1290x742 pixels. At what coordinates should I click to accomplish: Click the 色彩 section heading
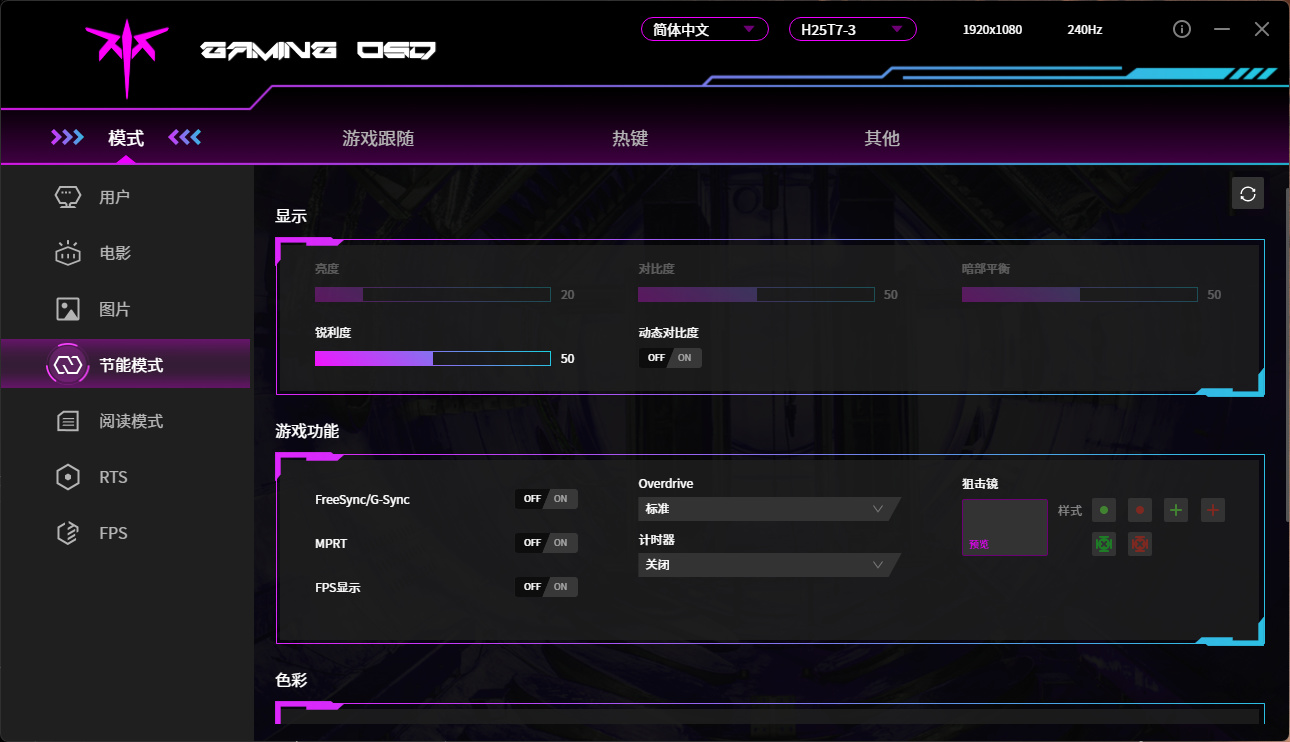pos(291,680)
